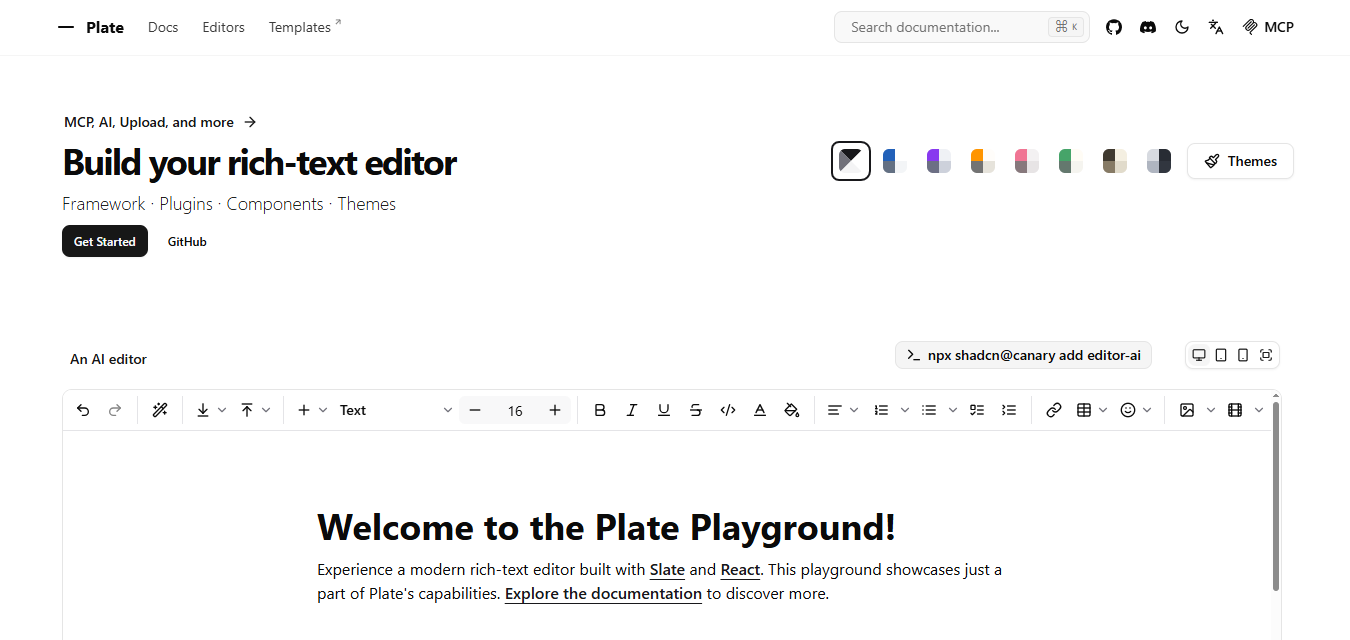Viewport: 1350px width, 640px height.
Task: Expand the emoji picker chevron
Action: point(1147,410)
